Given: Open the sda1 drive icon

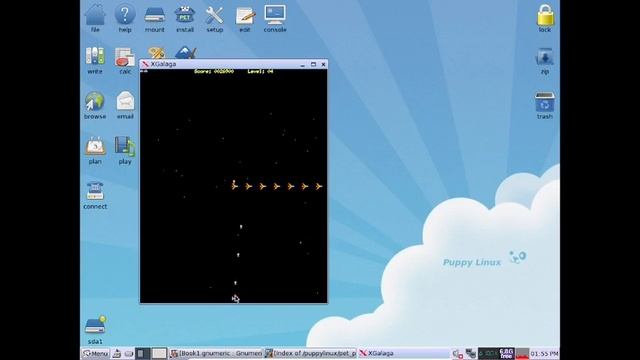Looking at the screenshot, I should pyautogui.click(x=95, y=326).
